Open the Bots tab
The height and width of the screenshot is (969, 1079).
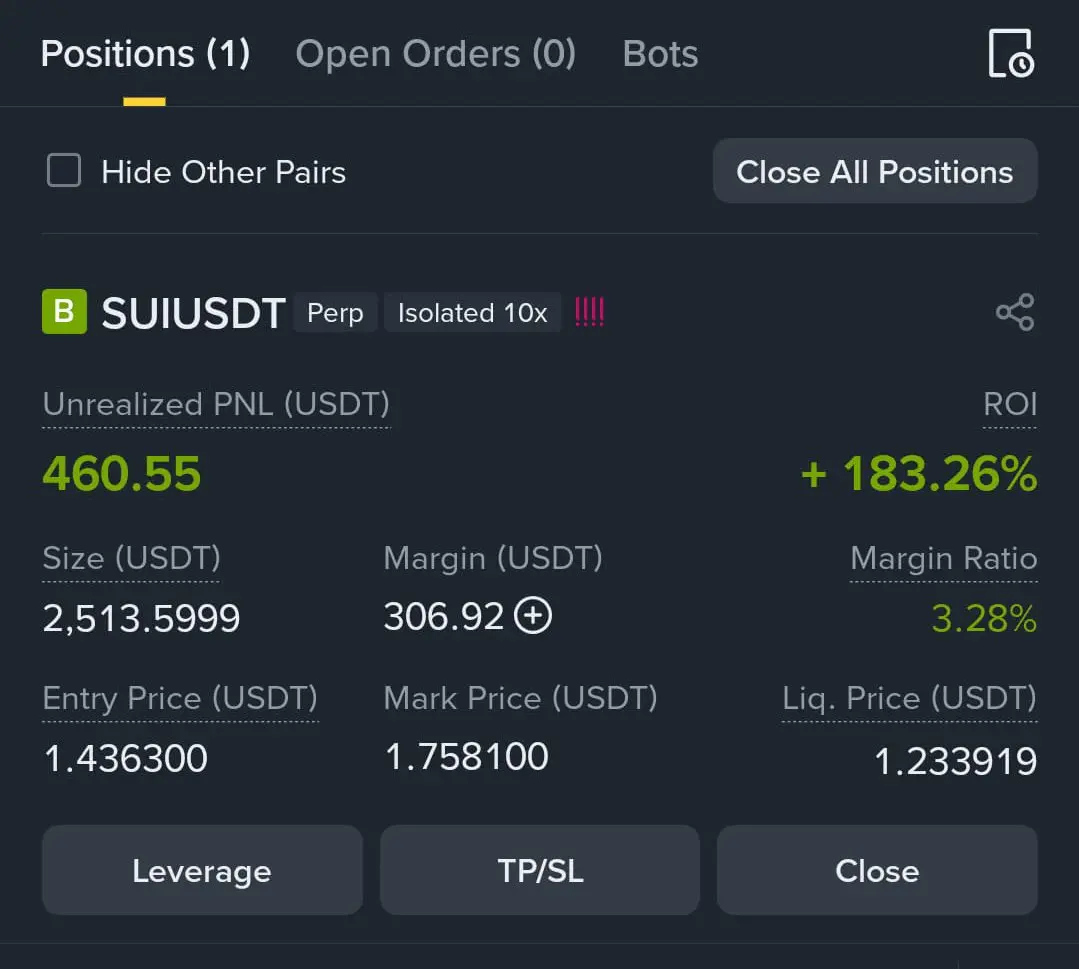pyautogui.click(x=660, y=54)
